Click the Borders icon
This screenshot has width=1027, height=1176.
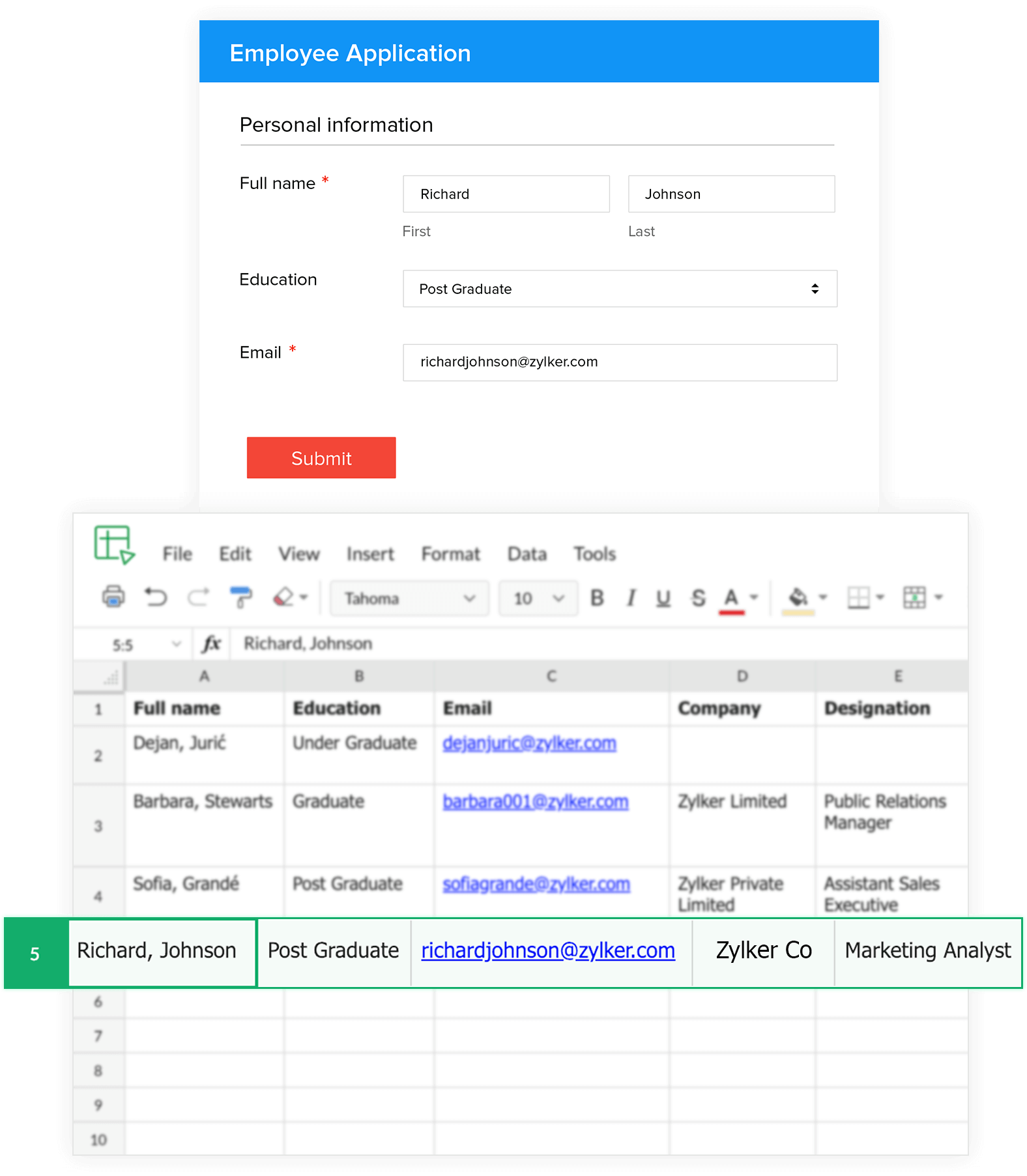[x=858, y=597]
